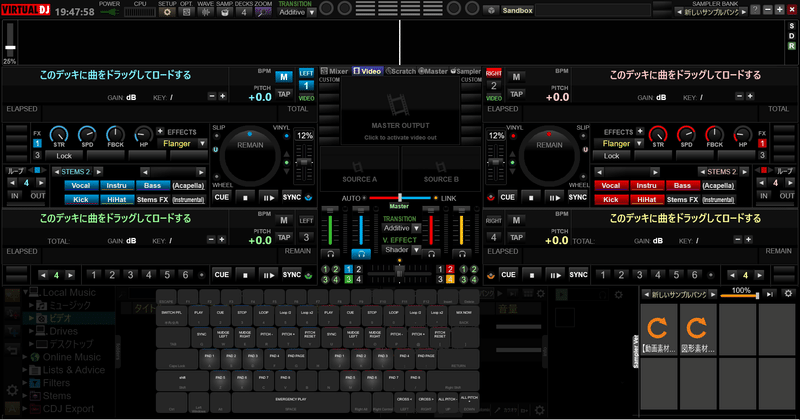Viewport: 800px width, 420px height.
Task: Stop deck 1 with square button
Action: [x=245, y=197]
